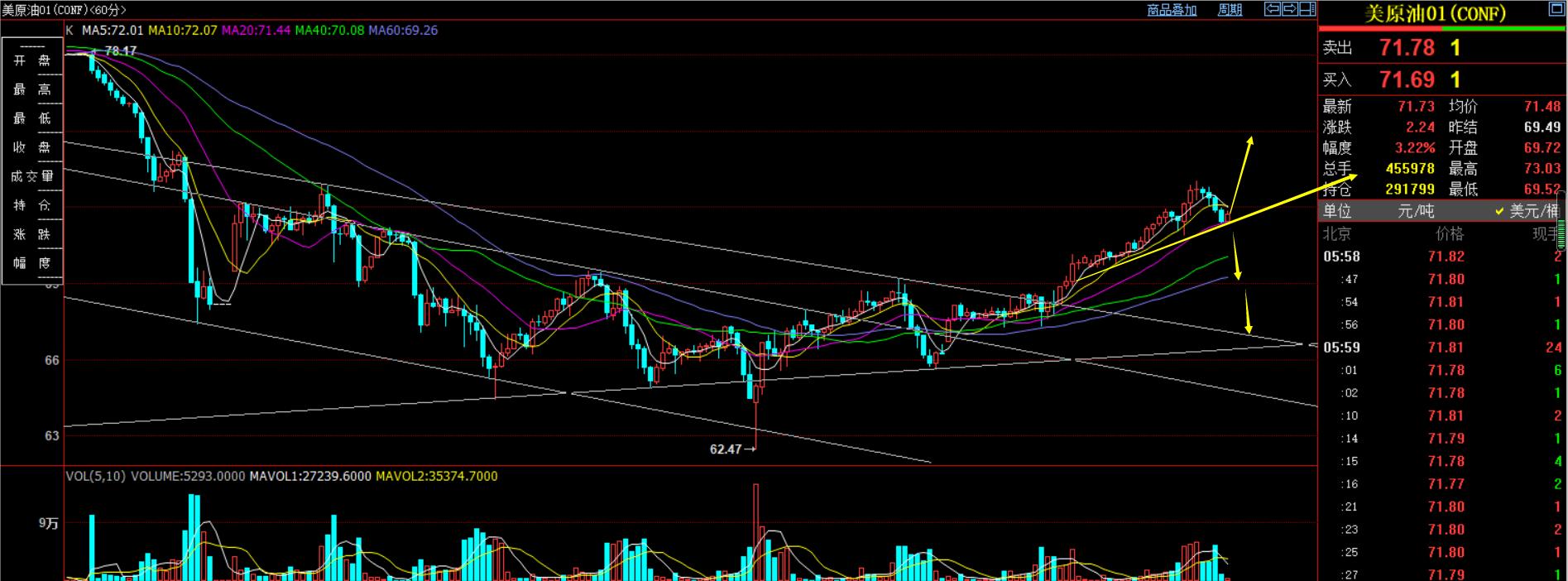Click the MA40:70.08 indicator label
The image size is (1568, 581).
[x=329, y=30]
